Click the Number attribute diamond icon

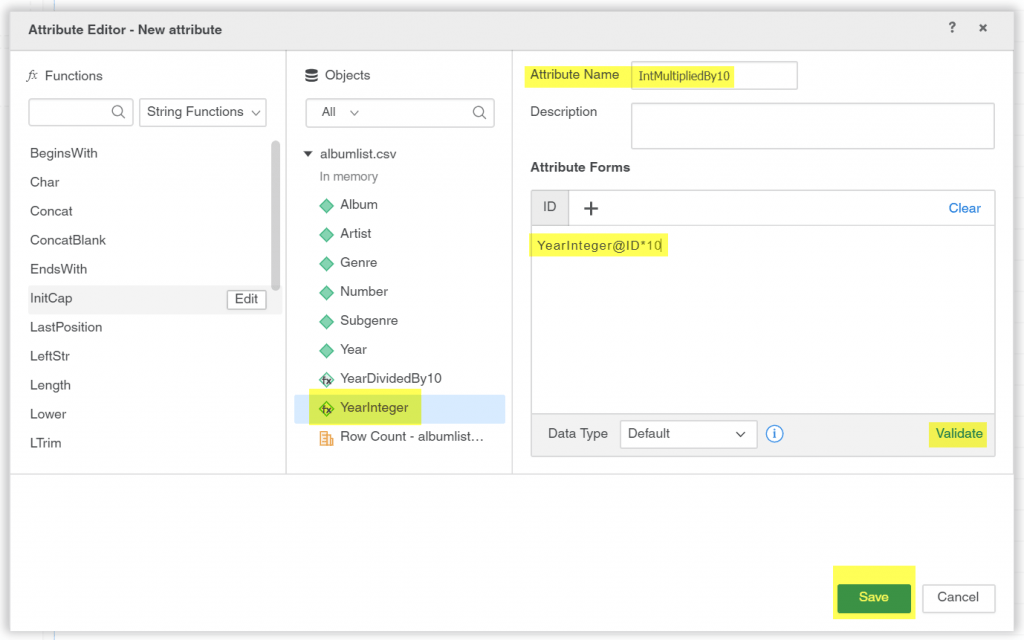coord(327,293)
